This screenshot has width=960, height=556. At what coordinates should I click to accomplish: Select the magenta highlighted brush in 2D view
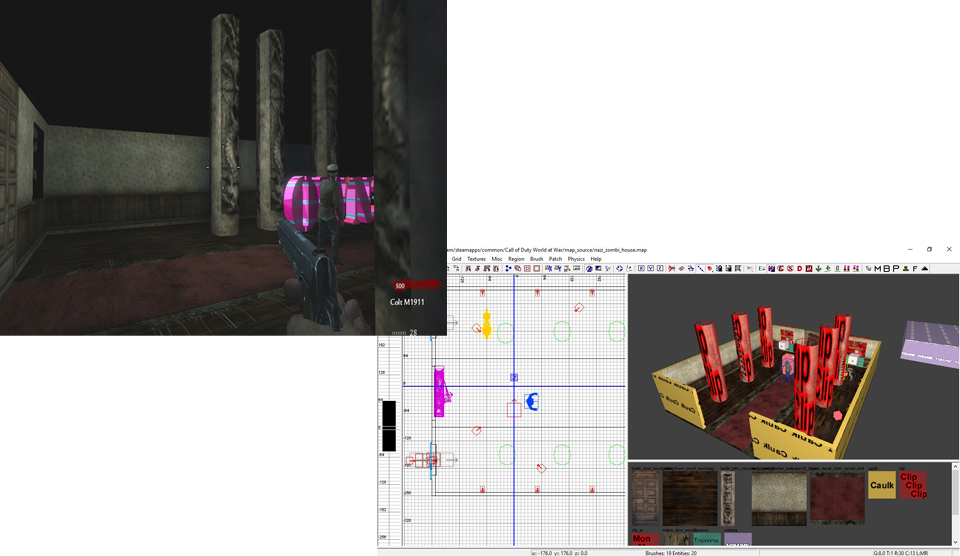[440, 392]
